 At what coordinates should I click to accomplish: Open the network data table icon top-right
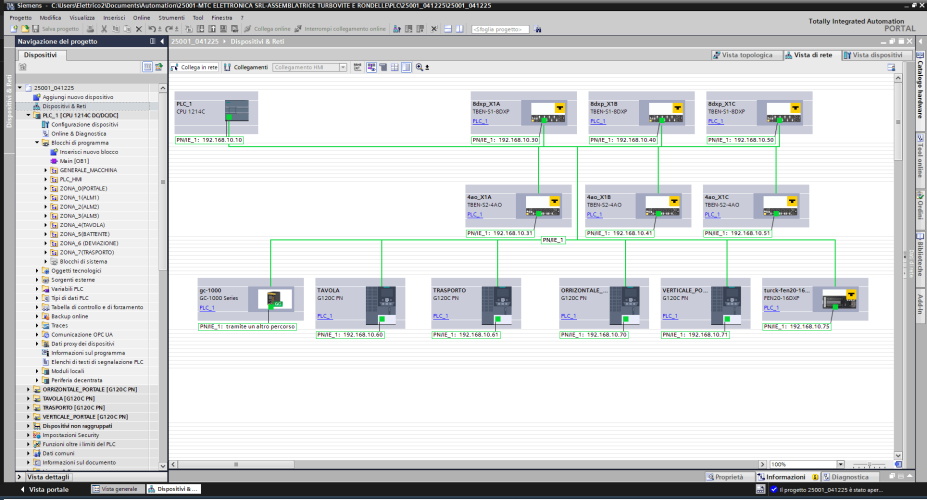[x=891, y=67]
